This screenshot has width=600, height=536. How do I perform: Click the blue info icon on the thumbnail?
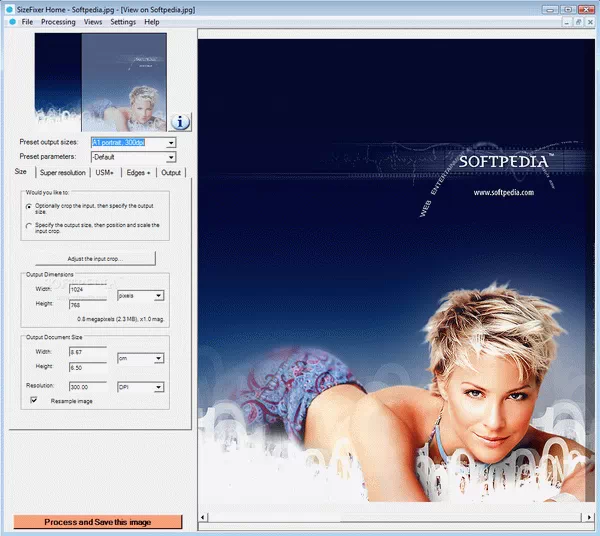coord(181,121)
